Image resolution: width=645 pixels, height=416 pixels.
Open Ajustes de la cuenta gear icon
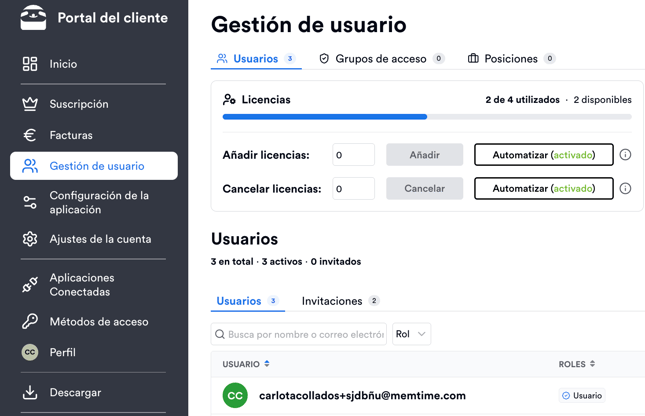(x=30, y=239)
